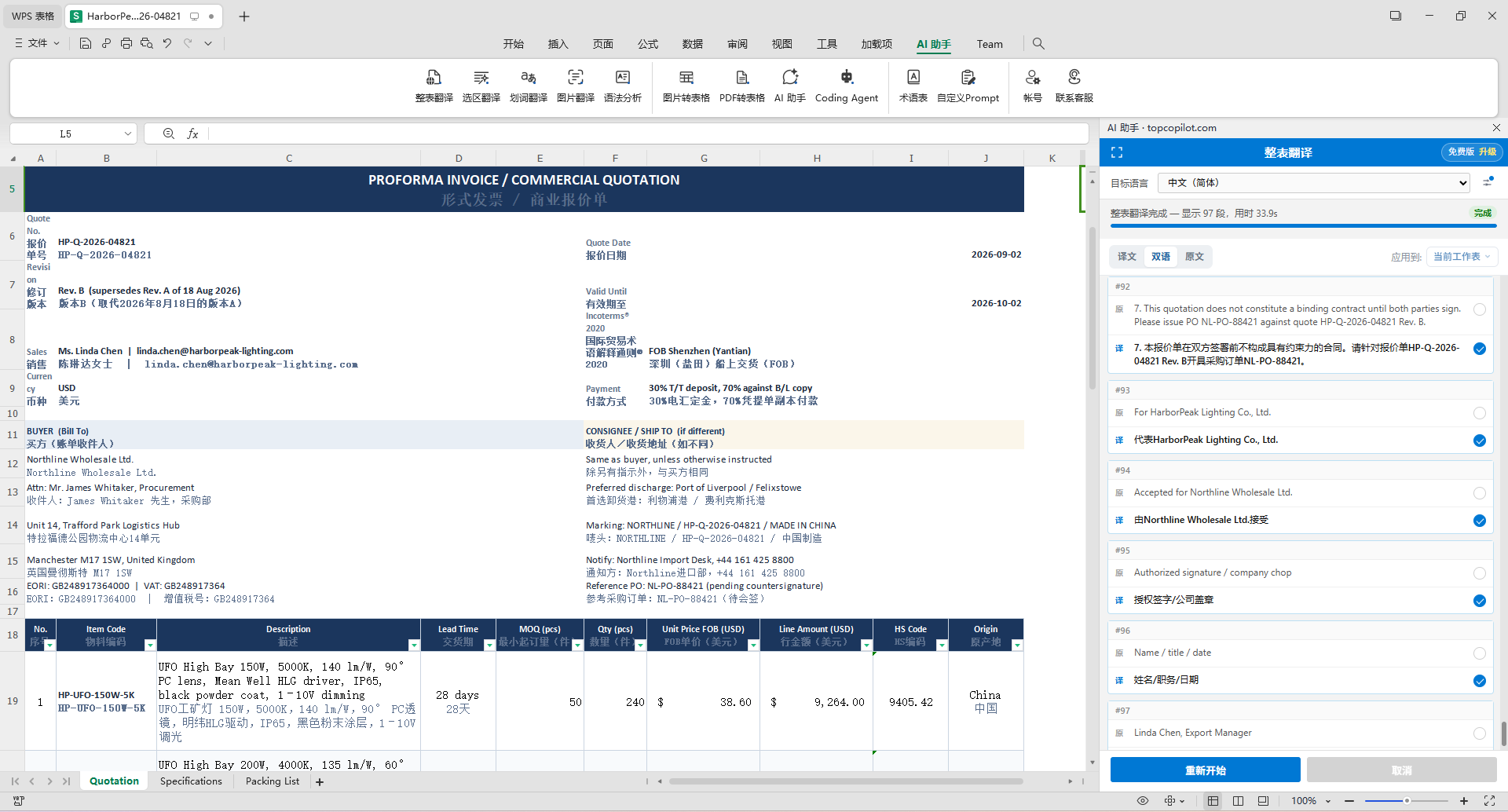Toggle translated text check for segment #92
1508x812 pixels.
(x=1480, y=349)
